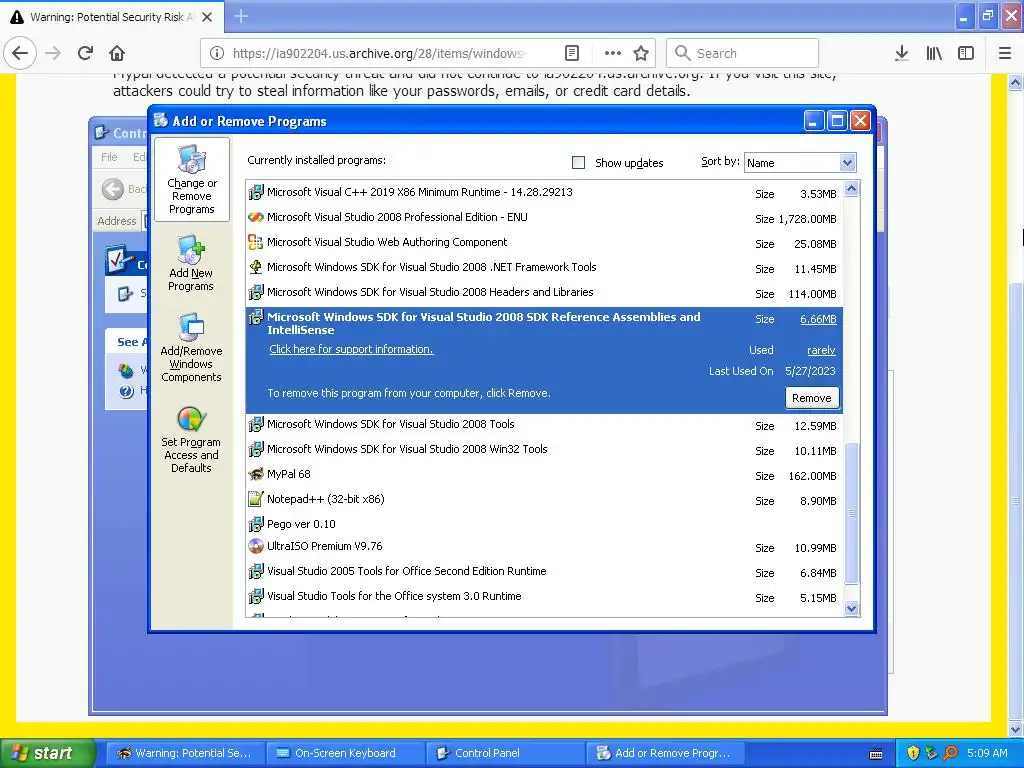
Task: Open Click here for support information link
Action: [x=351, y=349]
